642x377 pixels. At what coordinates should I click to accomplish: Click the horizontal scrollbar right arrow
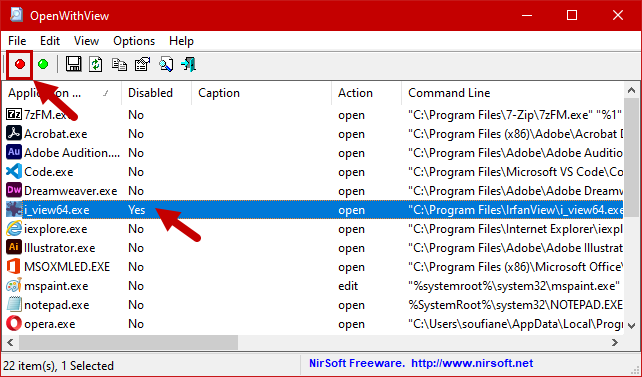pyautogui.click(x=615, y=342)
